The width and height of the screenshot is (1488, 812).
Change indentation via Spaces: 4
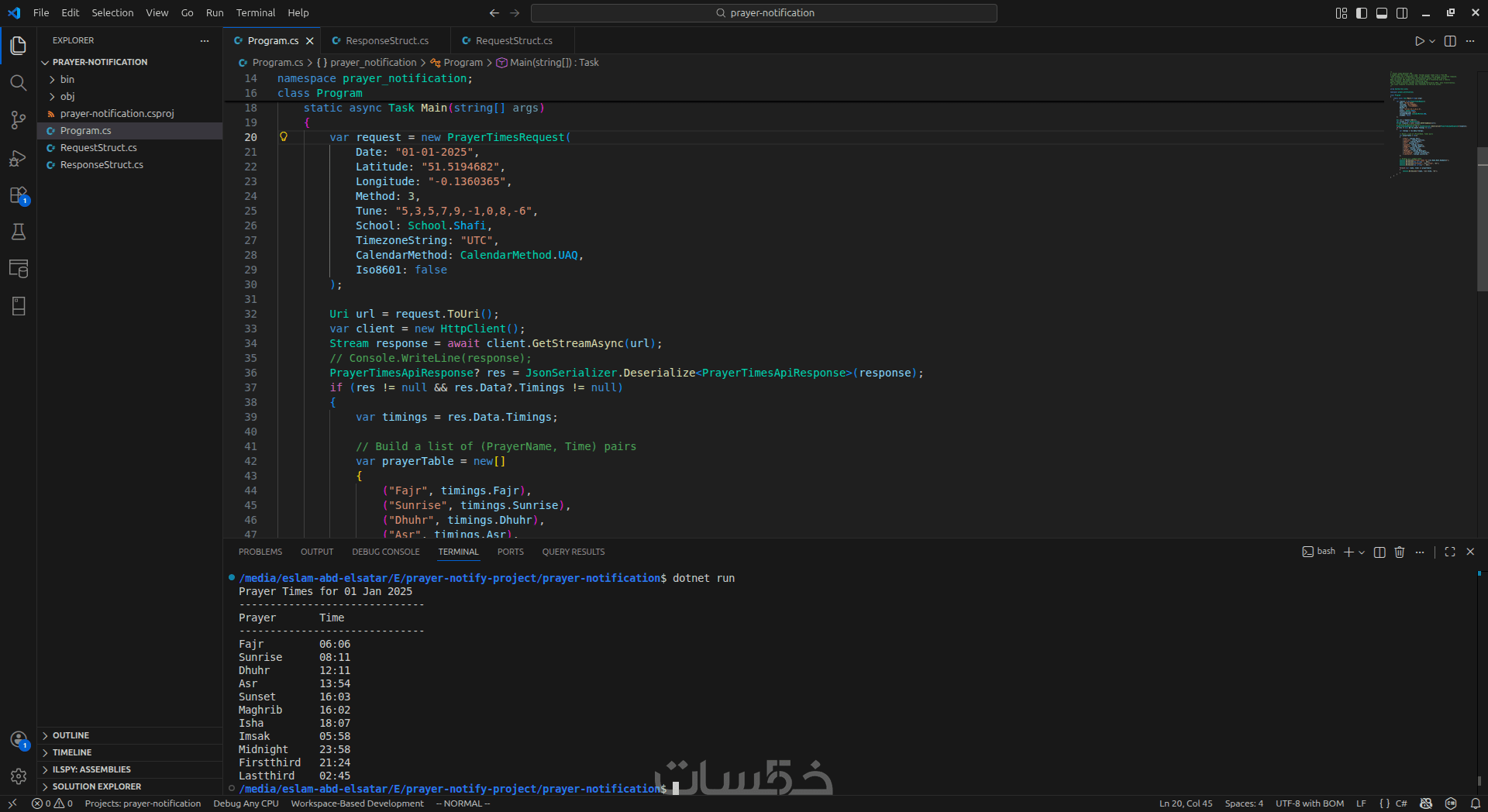click(1244, 803)
